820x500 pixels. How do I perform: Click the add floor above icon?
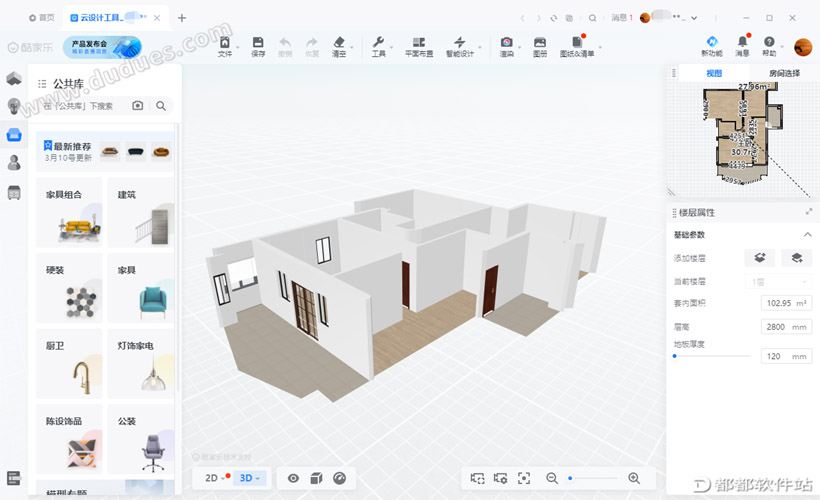[760, 258]
